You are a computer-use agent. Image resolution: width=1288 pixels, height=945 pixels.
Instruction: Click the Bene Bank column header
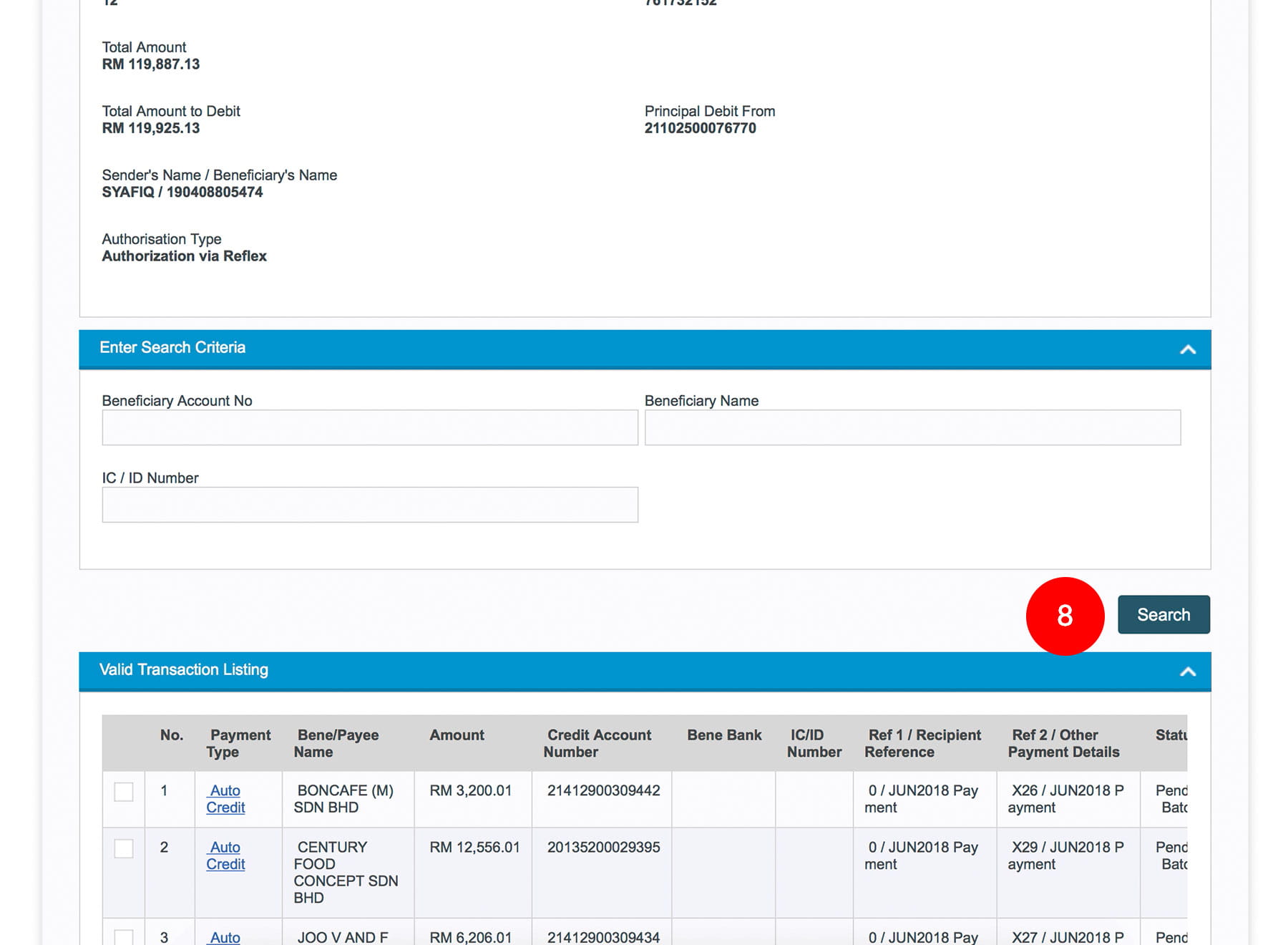pos(723,735)
